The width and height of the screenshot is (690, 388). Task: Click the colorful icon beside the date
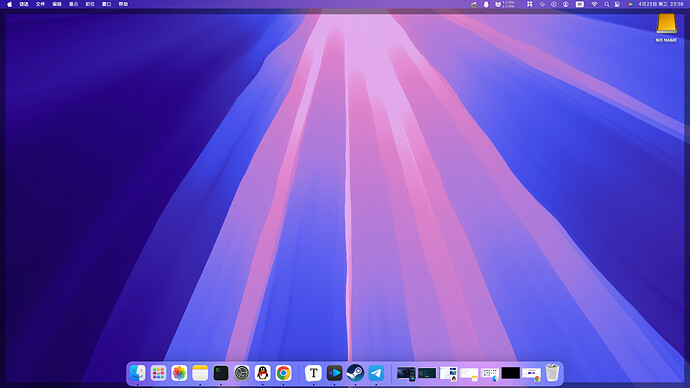point(630,4)
